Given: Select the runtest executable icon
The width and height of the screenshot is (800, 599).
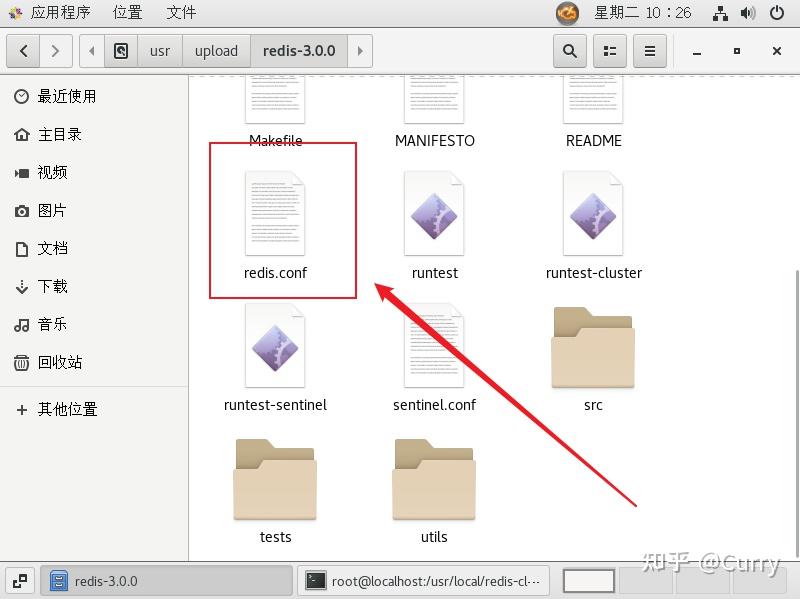Looking at the screenshot, I should [434, 213].
